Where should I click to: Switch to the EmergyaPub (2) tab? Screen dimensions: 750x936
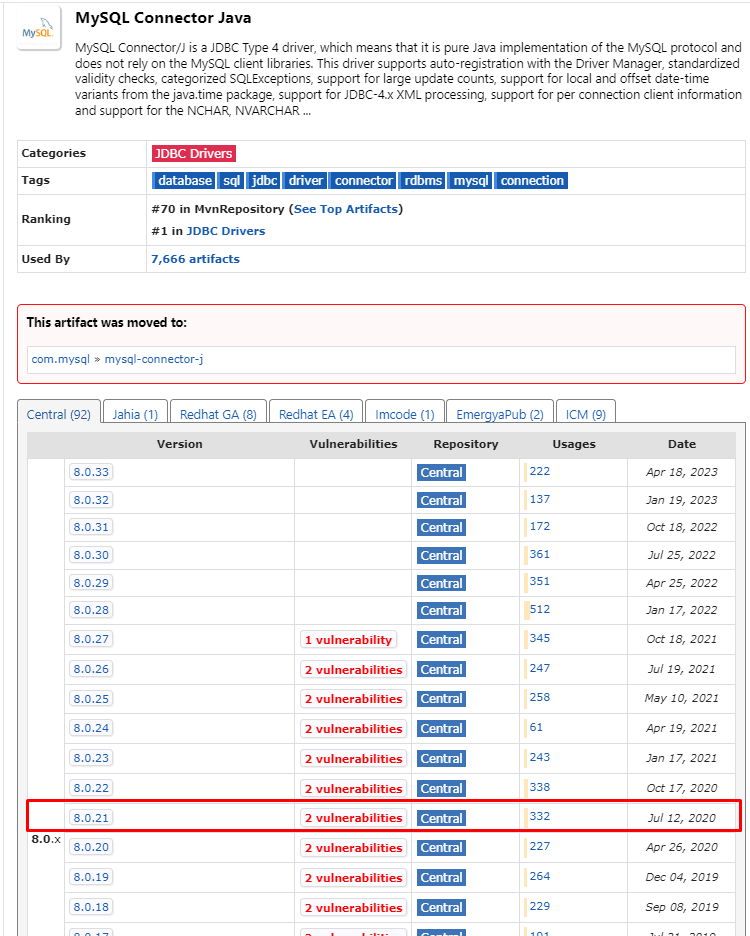(500, 414)
